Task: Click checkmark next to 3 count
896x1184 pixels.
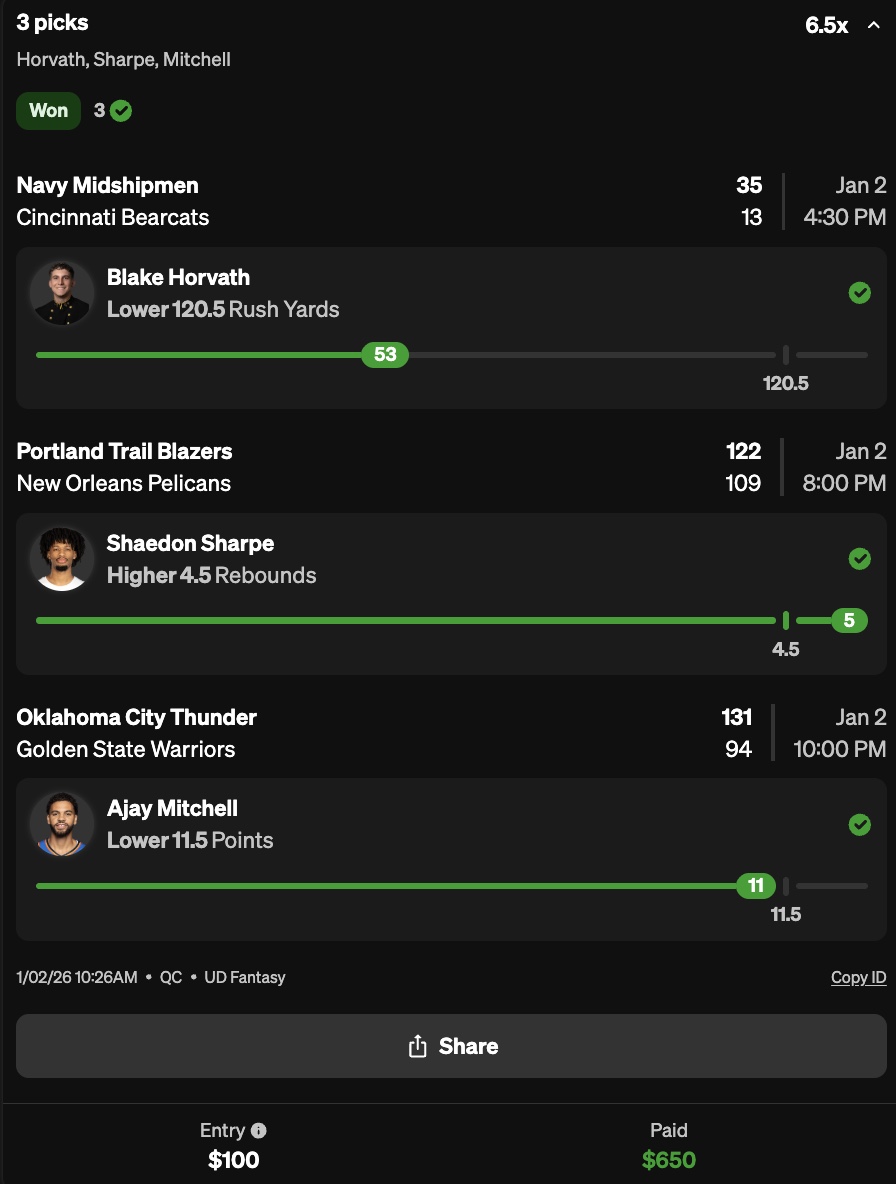Action: click(121, 111)
